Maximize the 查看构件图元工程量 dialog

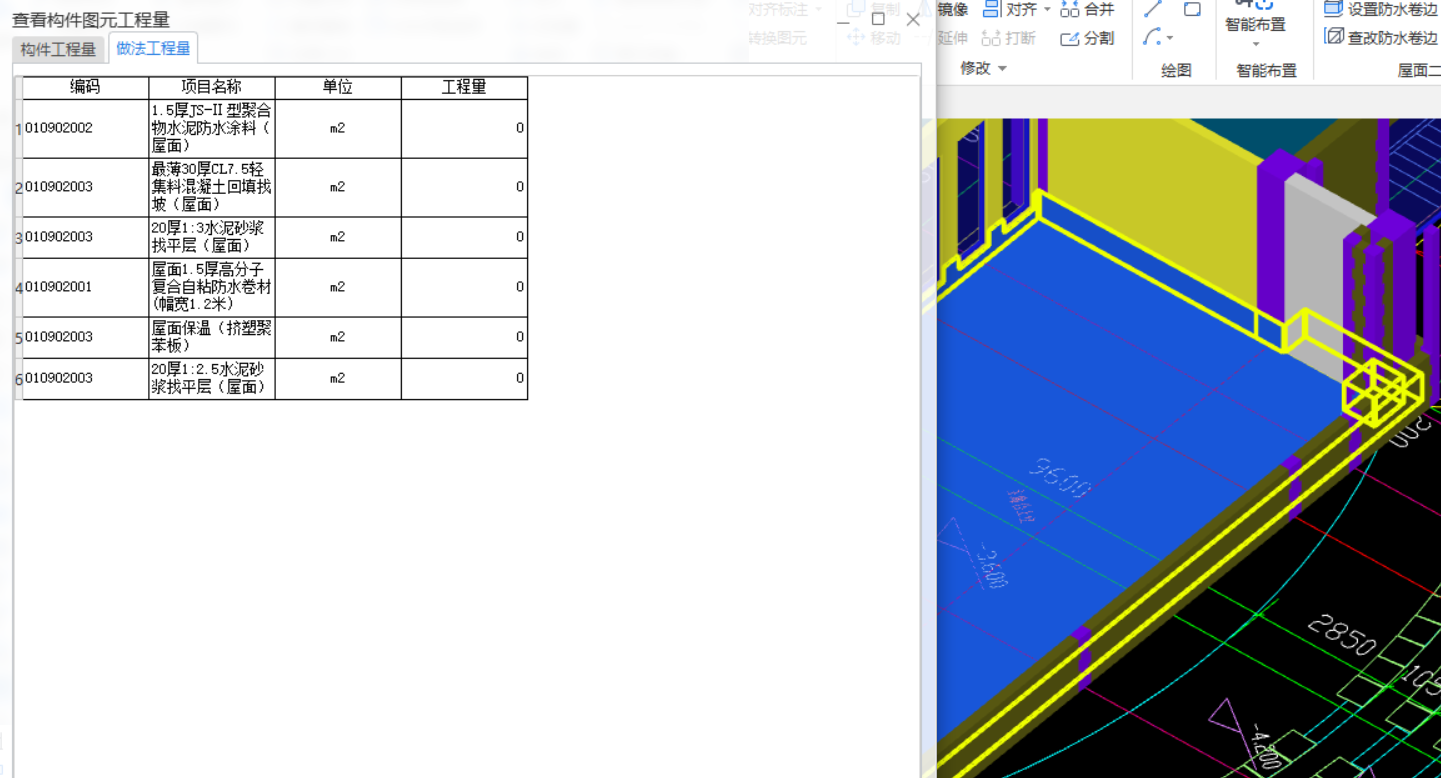[x=878, y=19]
